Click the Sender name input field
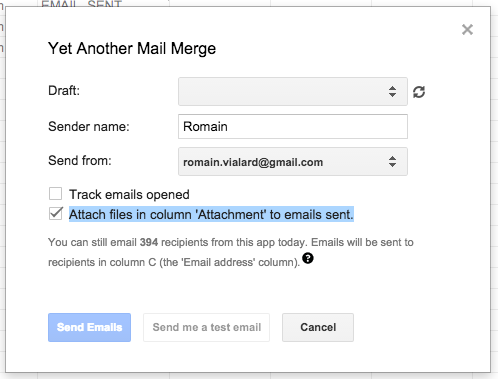This screenshot has height=379, width=498. click(x=293, y=127)
